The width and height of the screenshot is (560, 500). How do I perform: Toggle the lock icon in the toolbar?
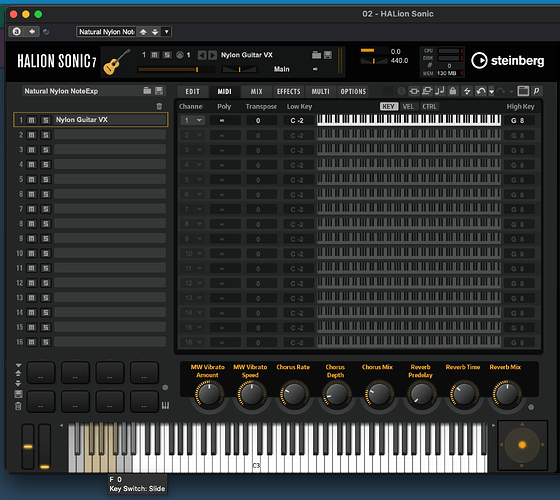pos(453,91)
